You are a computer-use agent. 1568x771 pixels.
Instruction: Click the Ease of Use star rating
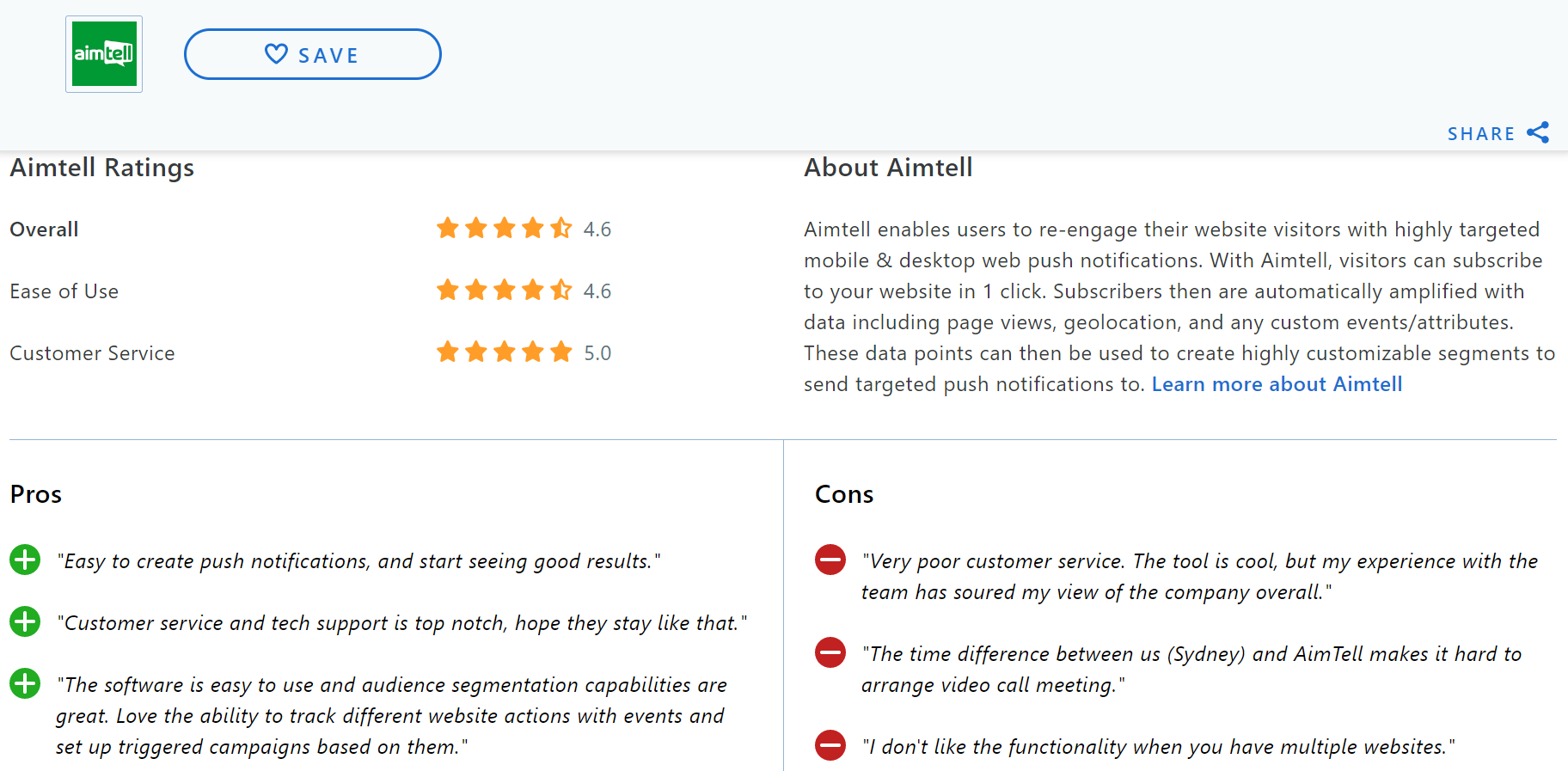pyautogui.click(x=504, y=290)
